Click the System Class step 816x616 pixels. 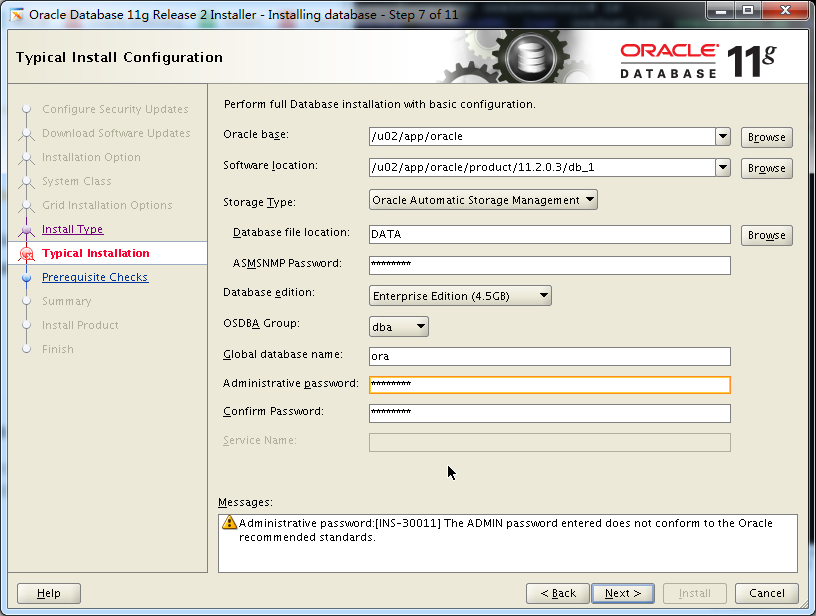(76, 181)
